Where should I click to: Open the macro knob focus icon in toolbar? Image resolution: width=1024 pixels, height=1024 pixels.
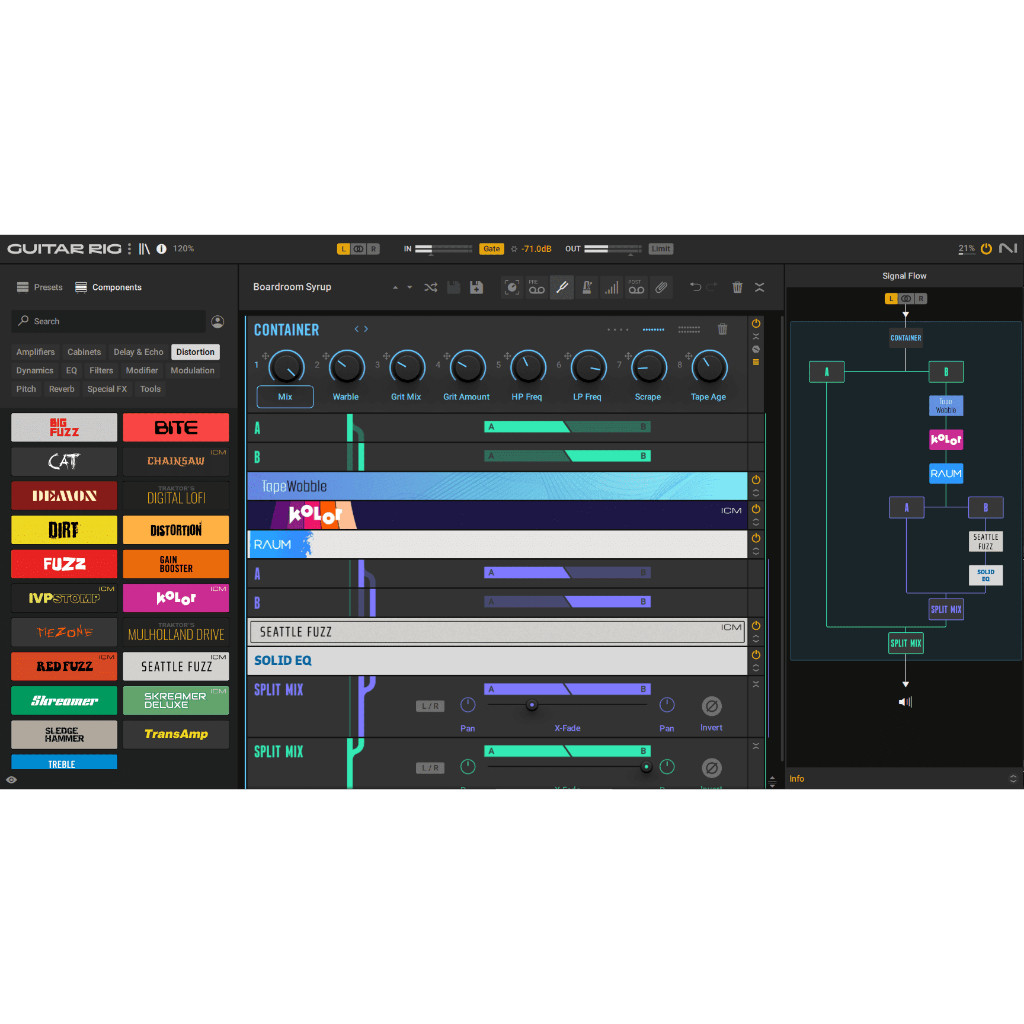point(512,287)
